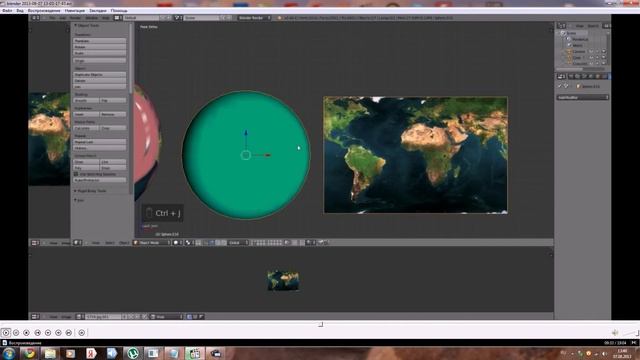Adjust media player volume slider
The height and width of the screenshot is (360, 640).
631,333
